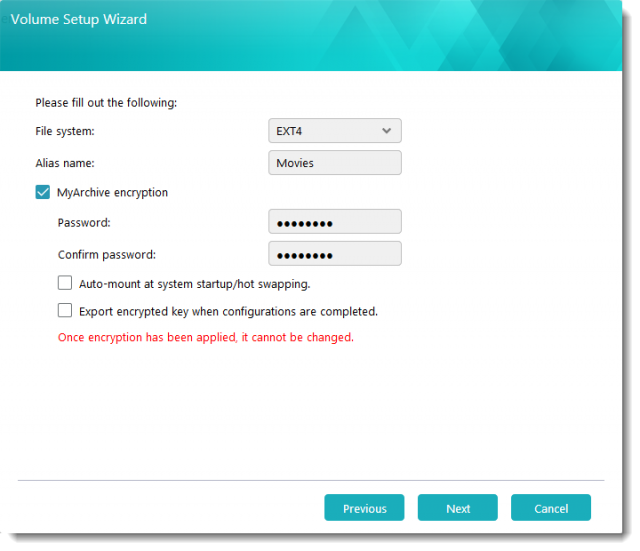Click the red encryption warning message
The image size is (640, 551).
pos(205,337)
